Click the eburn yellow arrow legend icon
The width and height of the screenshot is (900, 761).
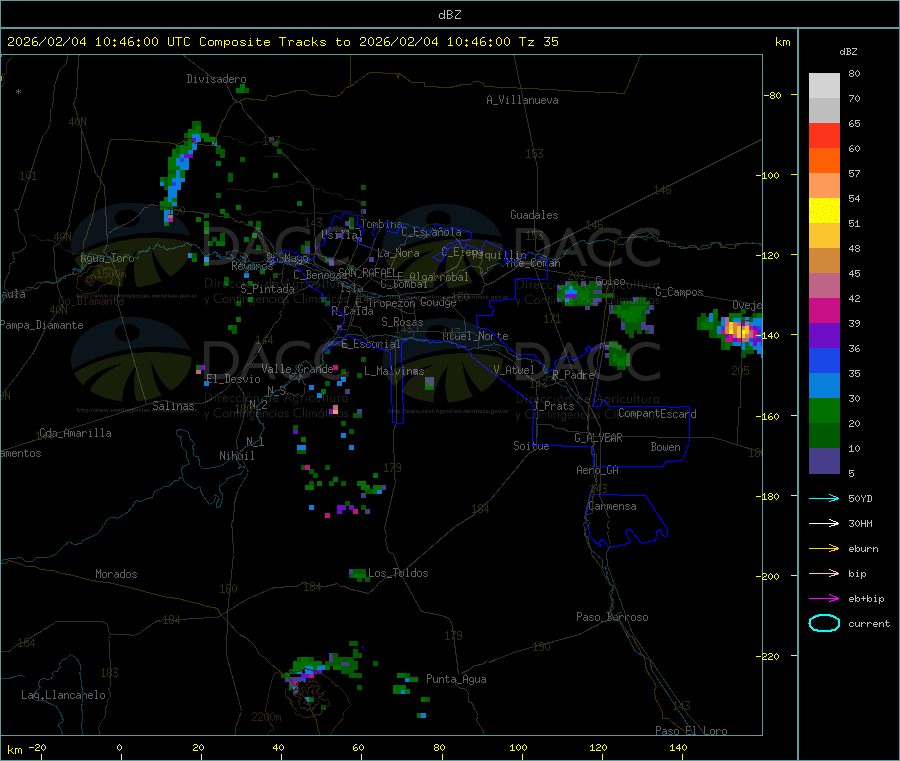pos(824,549)
